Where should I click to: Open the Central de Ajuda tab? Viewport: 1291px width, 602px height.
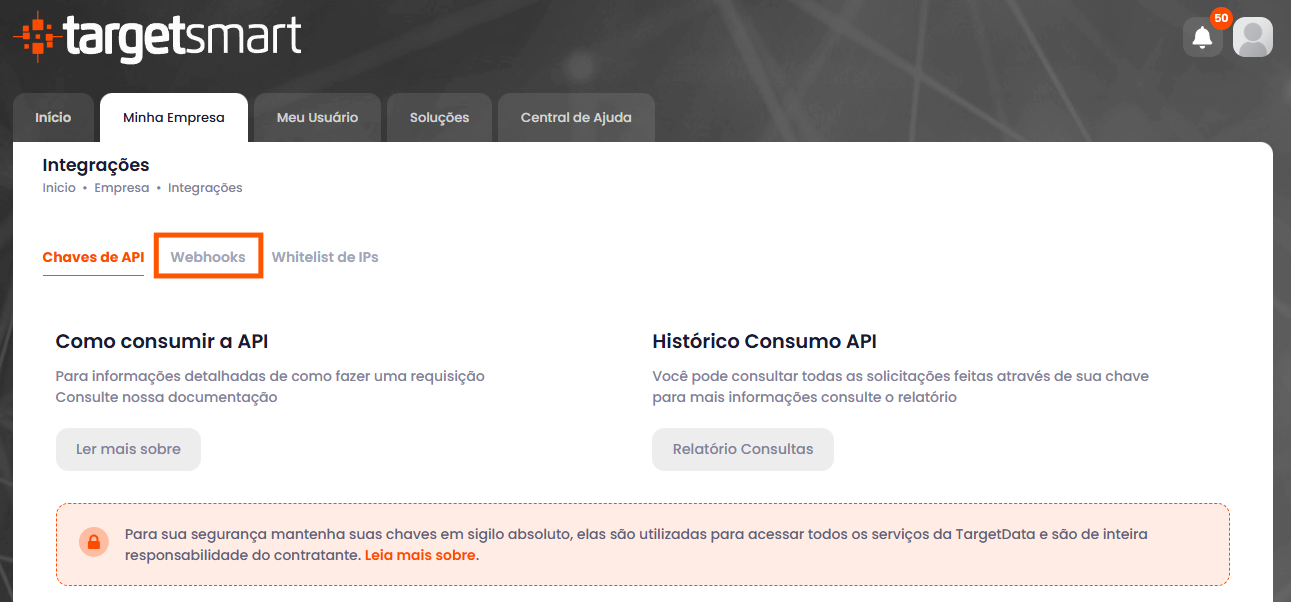(x=576, y=118)
